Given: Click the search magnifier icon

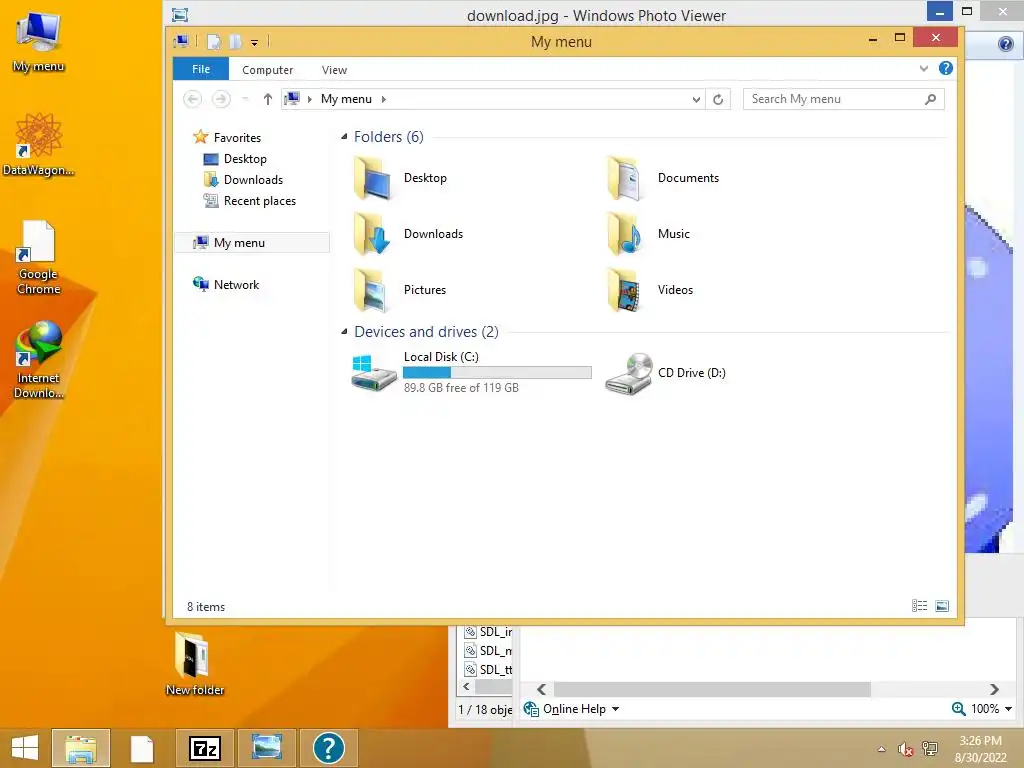Looking at the screenshot, I should click(x=930, y=99).
